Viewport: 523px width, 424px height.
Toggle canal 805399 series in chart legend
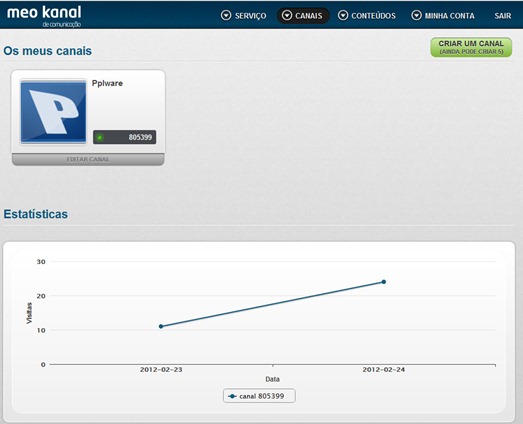click(x=259, y=396)
